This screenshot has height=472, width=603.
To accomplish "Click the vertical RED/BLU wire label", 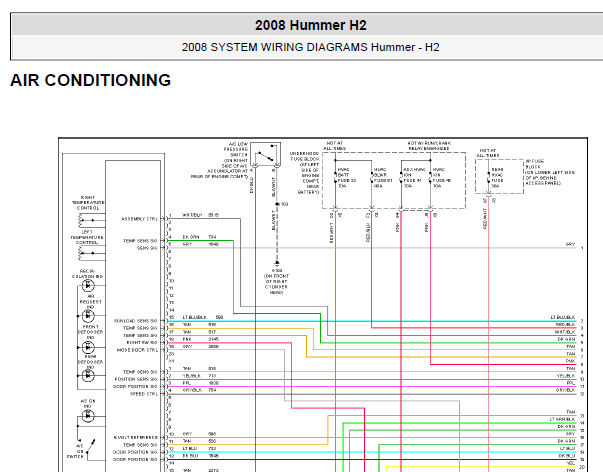I will tap(368, 232).
